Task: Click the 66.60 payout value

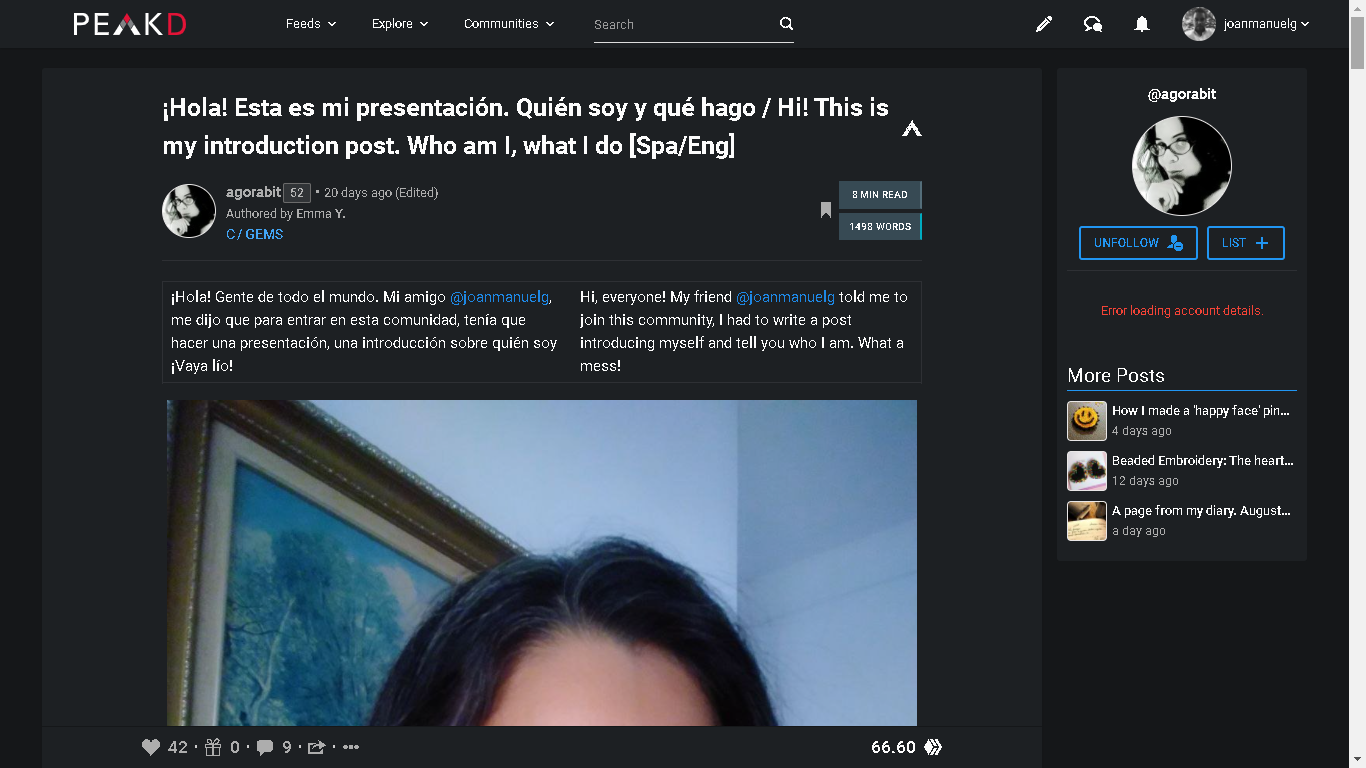Action: 893,747
